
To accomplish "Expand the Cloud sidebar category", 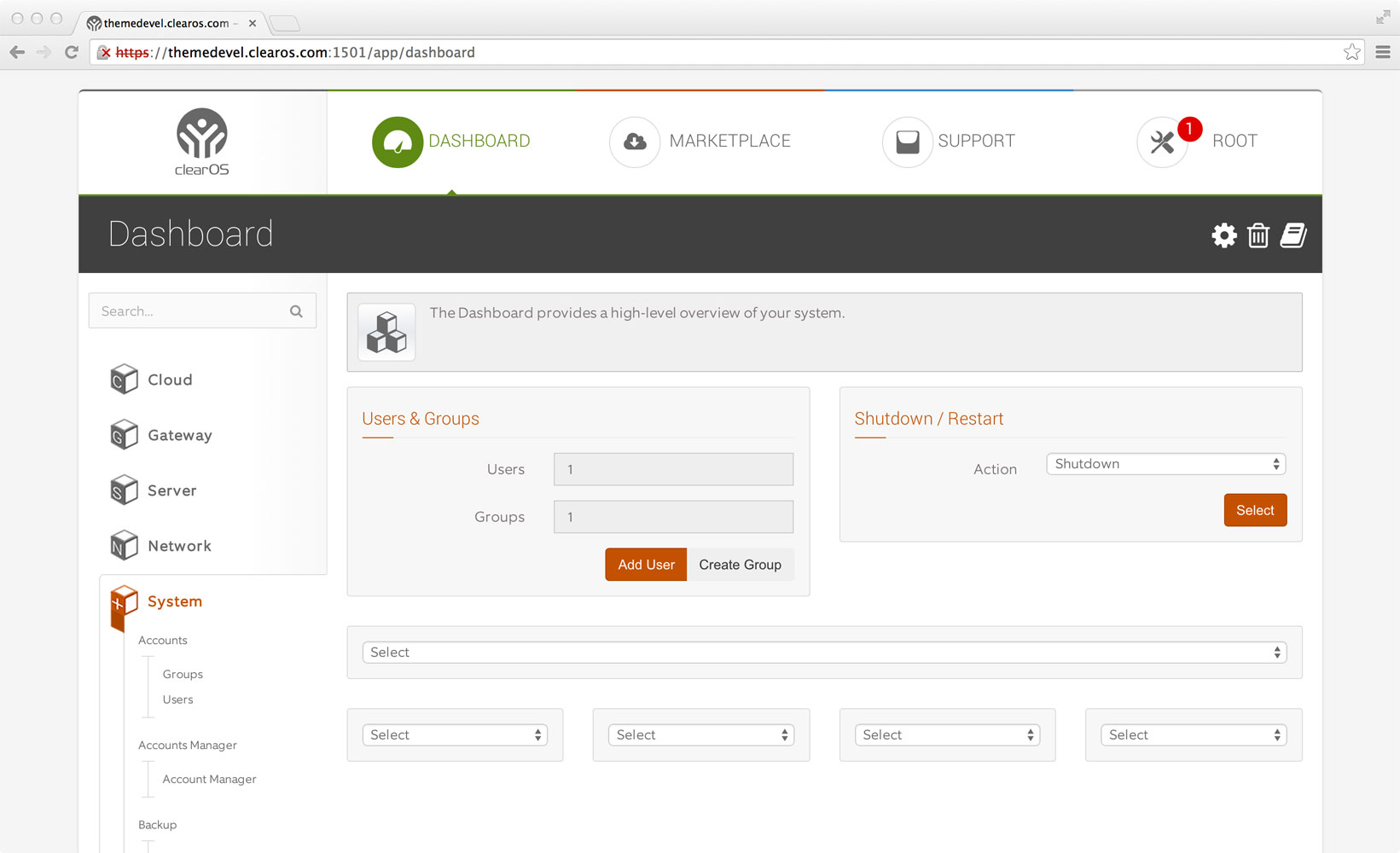I will coord(170,380).
